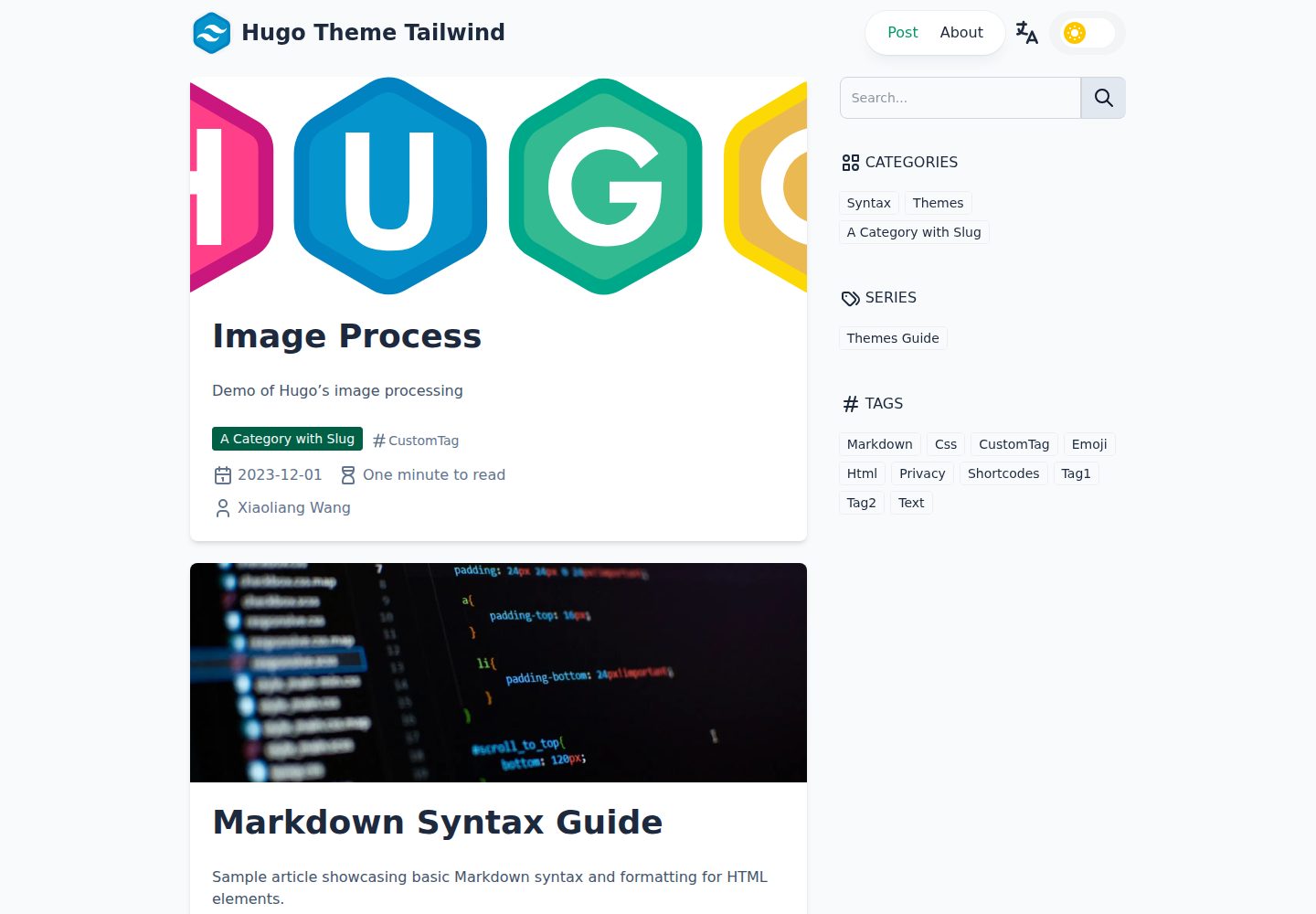
Task: Select the Text tag
Action: pyautogui.click(x=911, y=503)
